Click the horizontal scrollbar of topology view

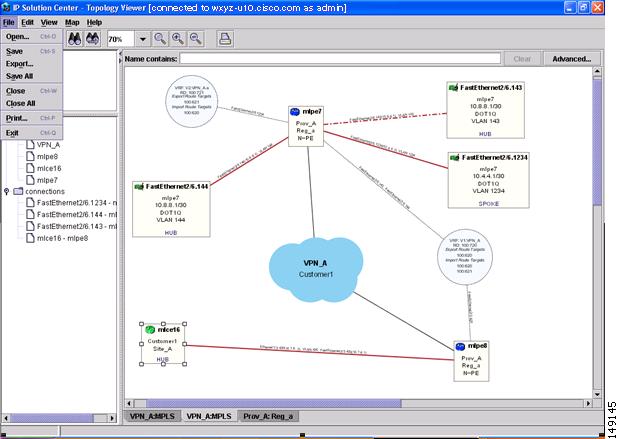(359, 403)
